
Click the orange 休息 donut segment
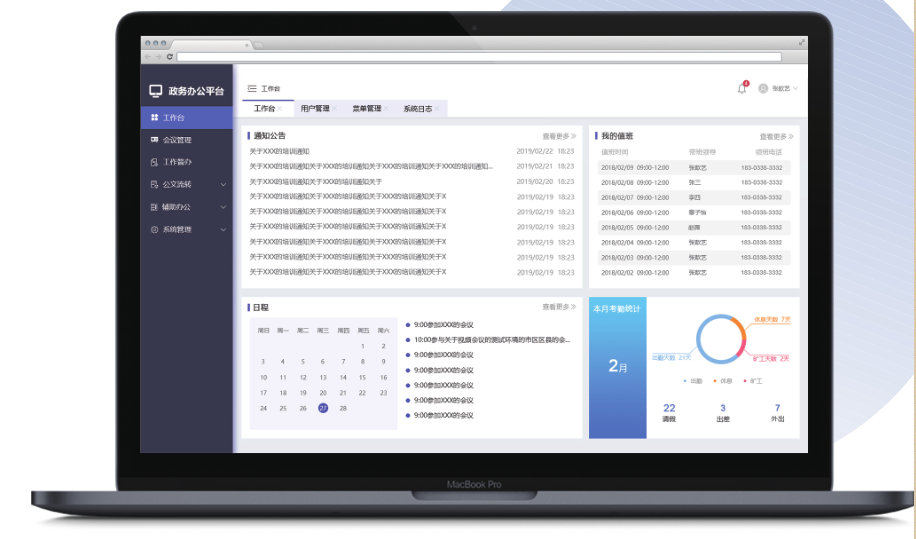(x=739, y=325)
